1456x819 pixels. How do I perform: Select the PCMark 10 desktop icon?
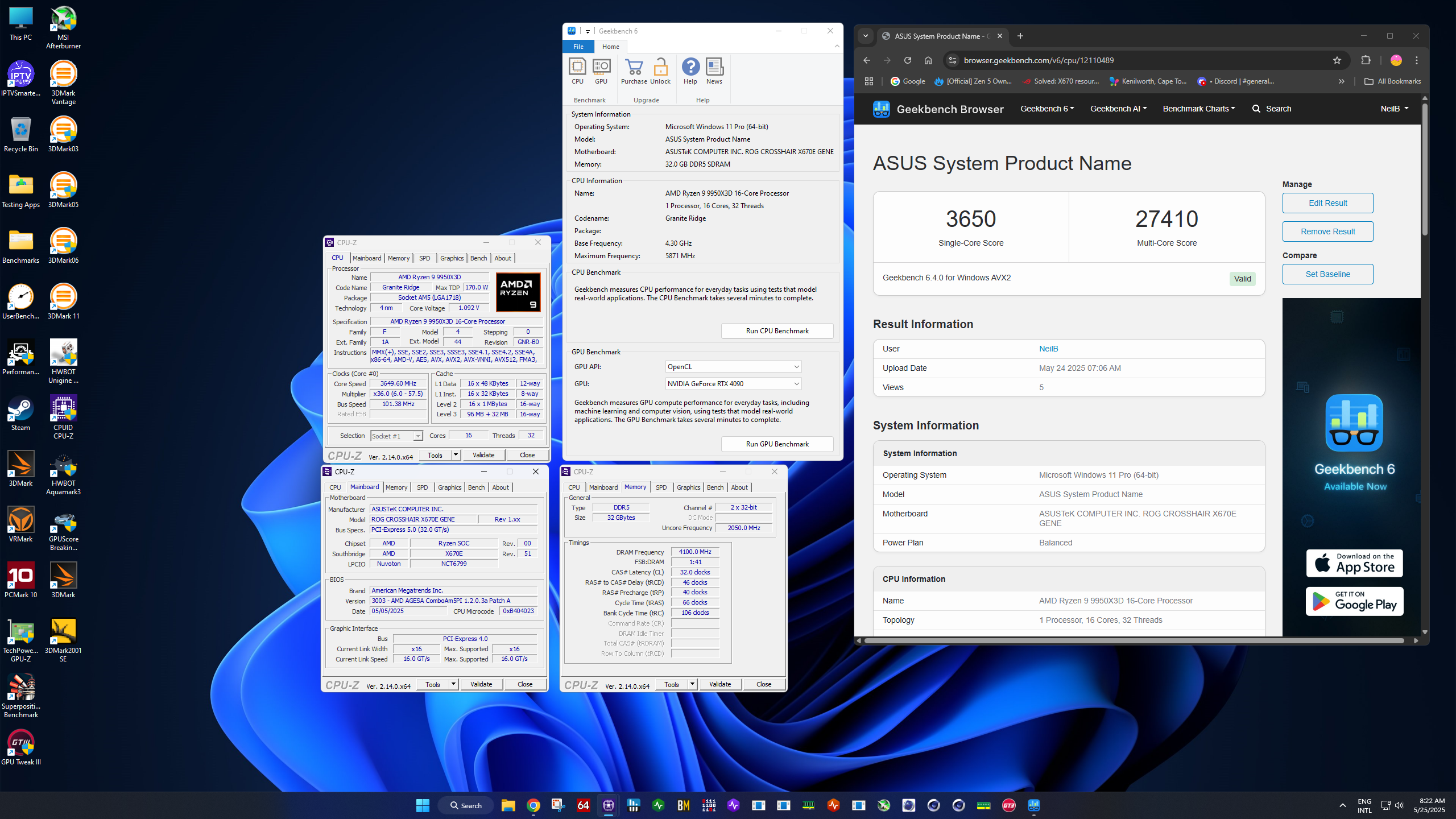21,581
